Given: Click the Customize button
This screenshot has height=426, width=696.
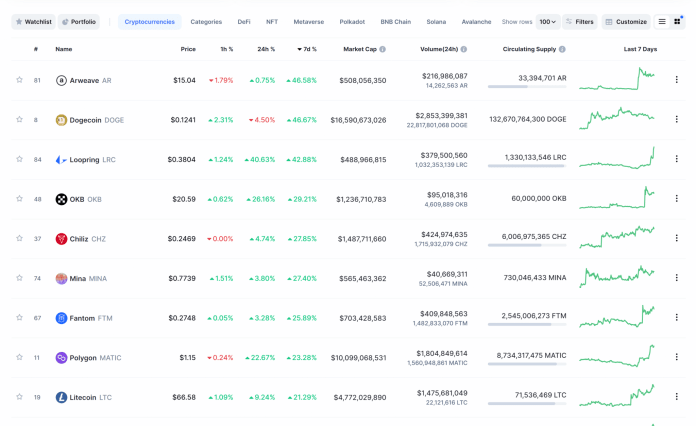Looking at the screenshot, I should 626,21.
